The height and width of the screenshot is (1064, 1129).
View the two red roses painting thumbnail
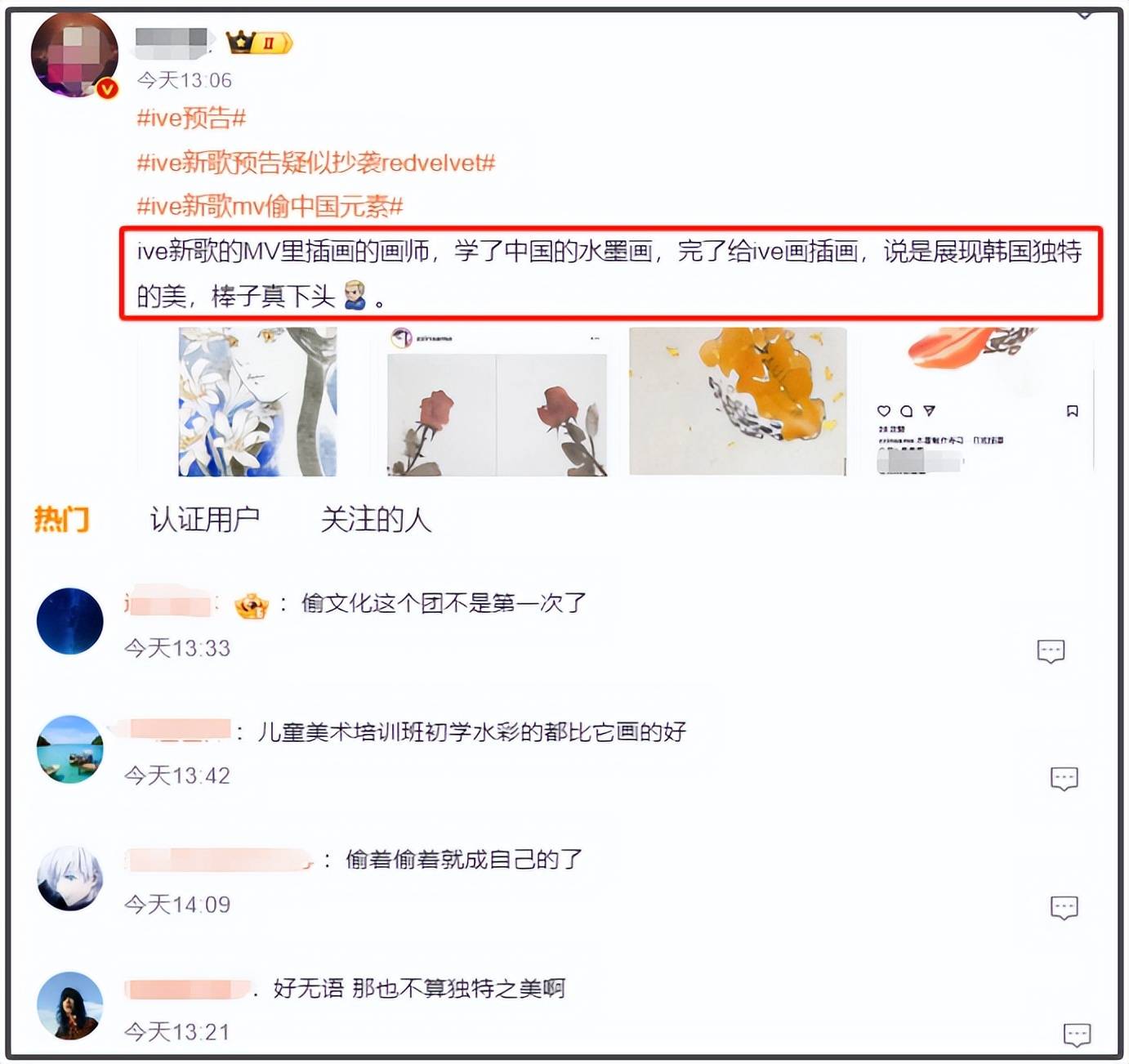[x=498, y=401]
